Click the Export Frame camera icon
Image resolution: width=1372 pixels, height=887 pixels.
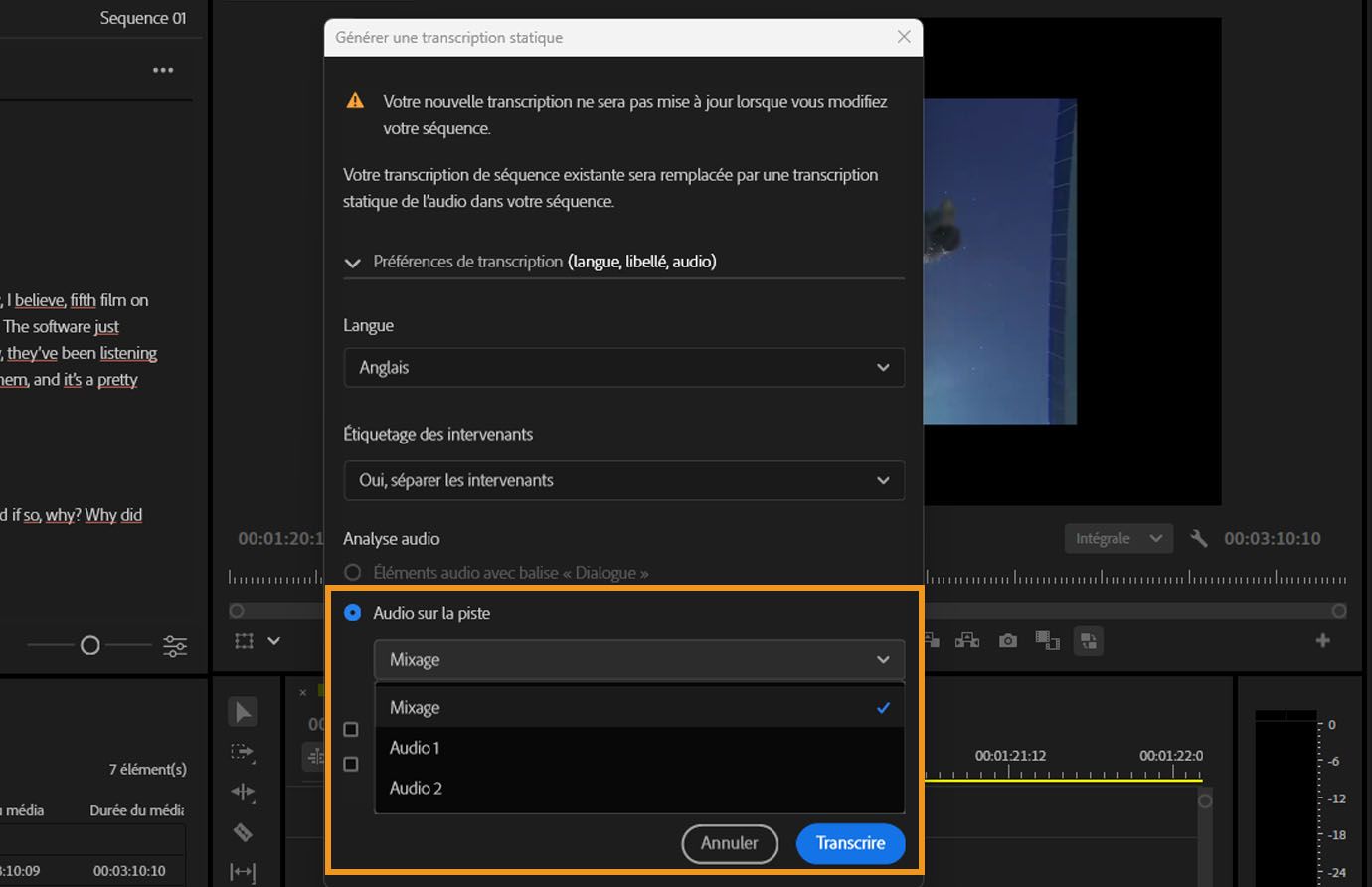[x=1007, y=641]
